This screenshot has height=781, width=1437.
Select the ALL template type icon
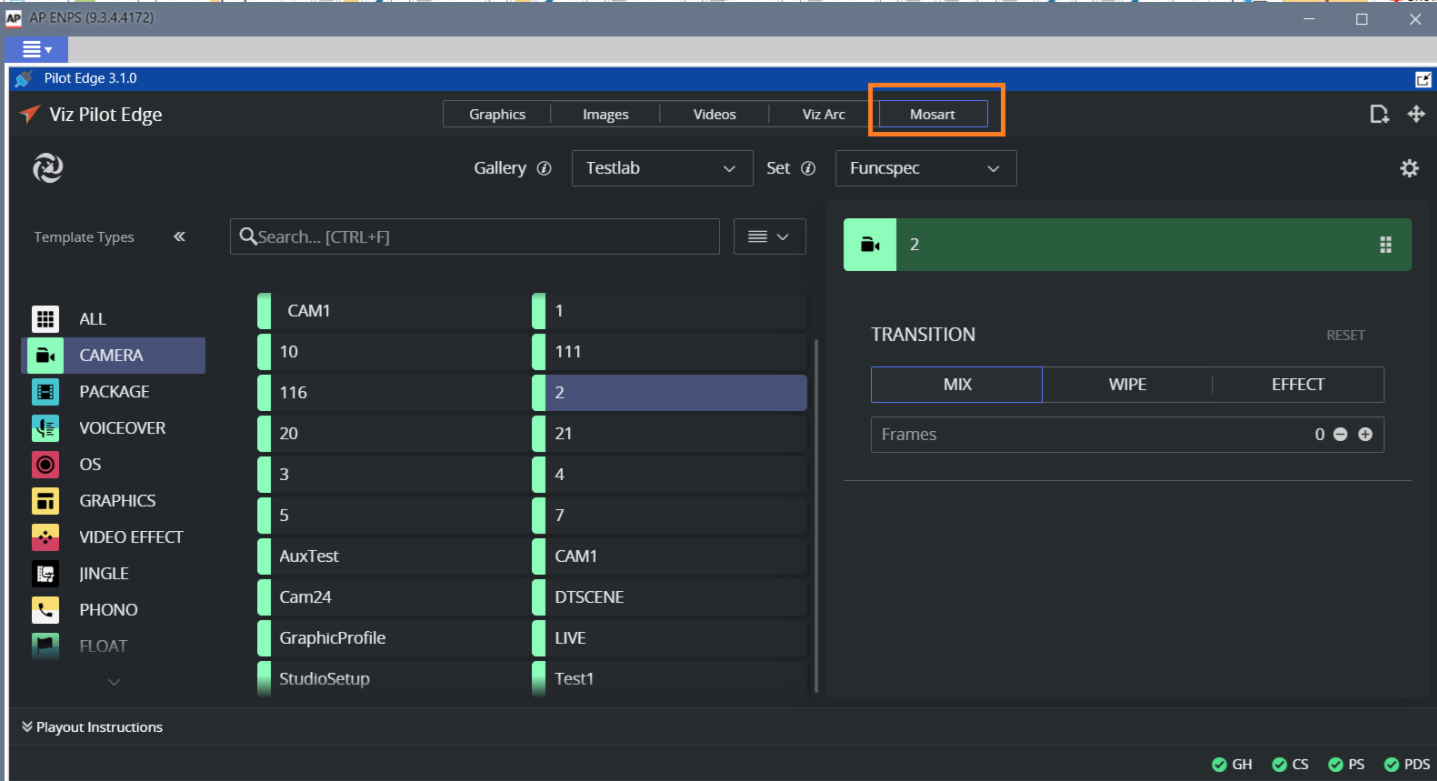[45, 319]
